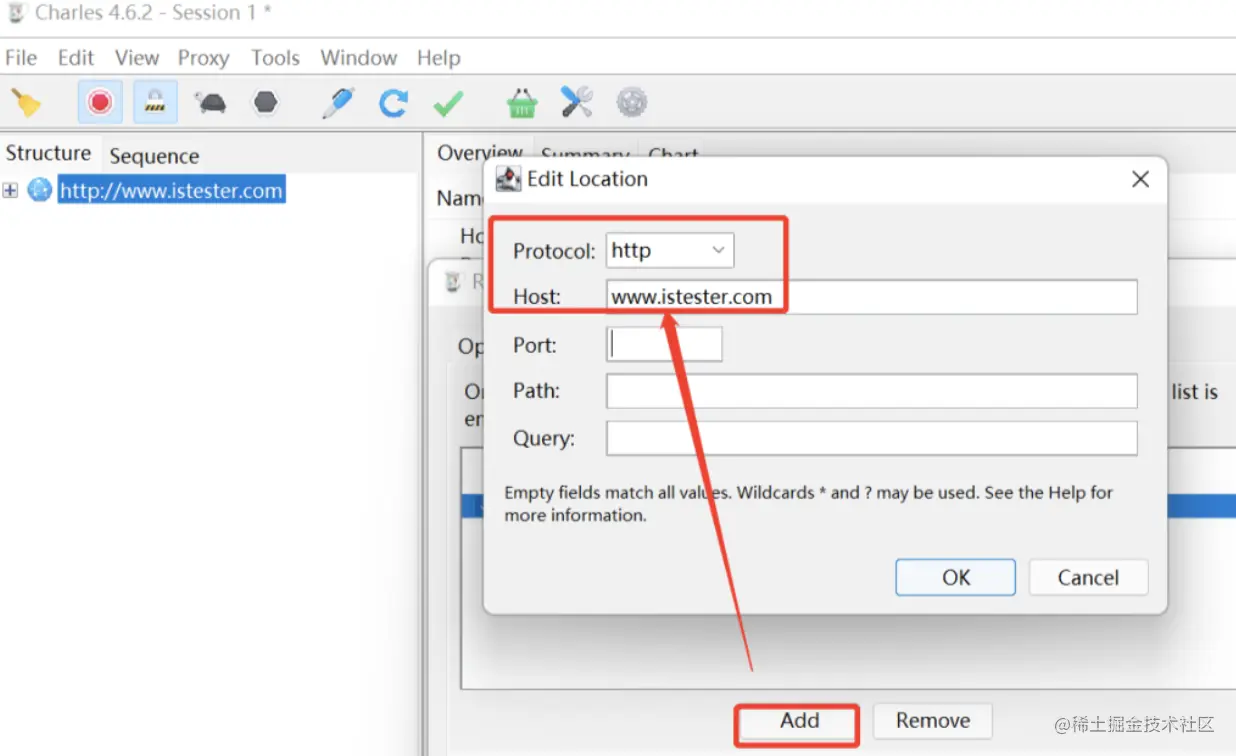This screenshot has width=1236, height=756.
Task: Click Cancel in Edit Location dialog
Action: click(x=1088, y=577)
